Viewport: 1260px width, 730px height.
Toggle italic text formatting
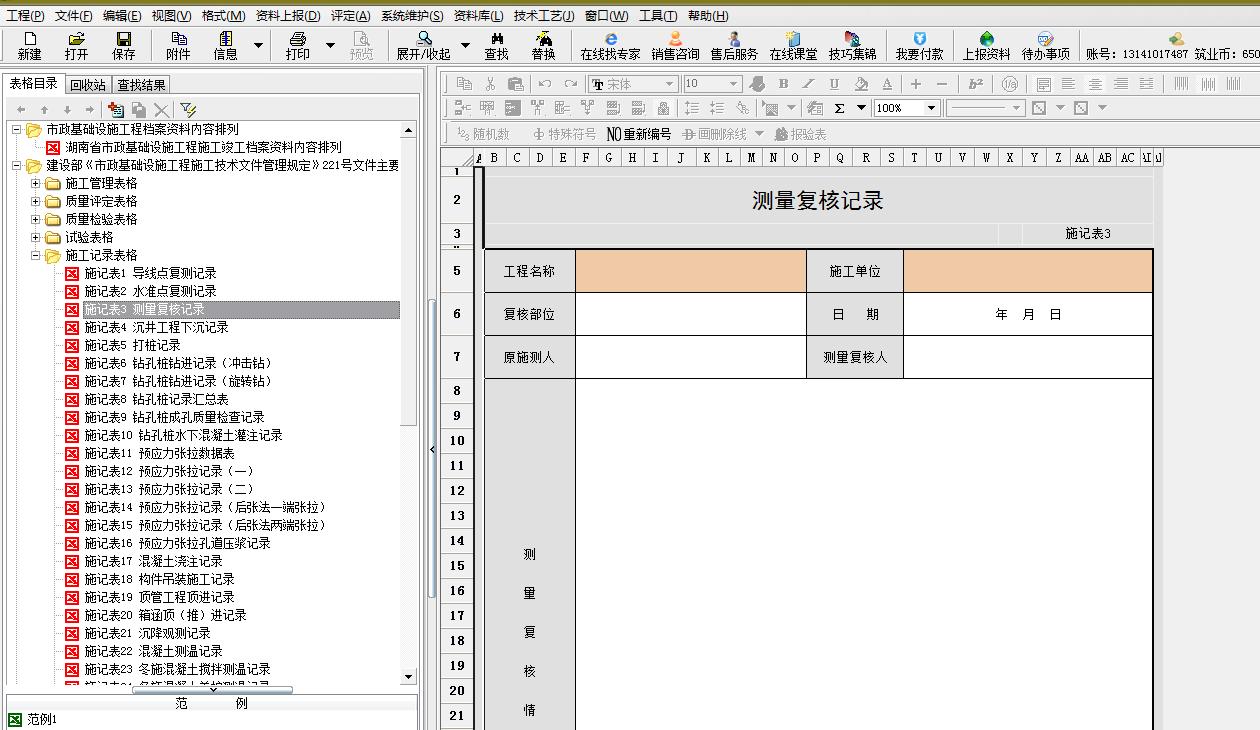pyautogui.click(x=808, y=84)
